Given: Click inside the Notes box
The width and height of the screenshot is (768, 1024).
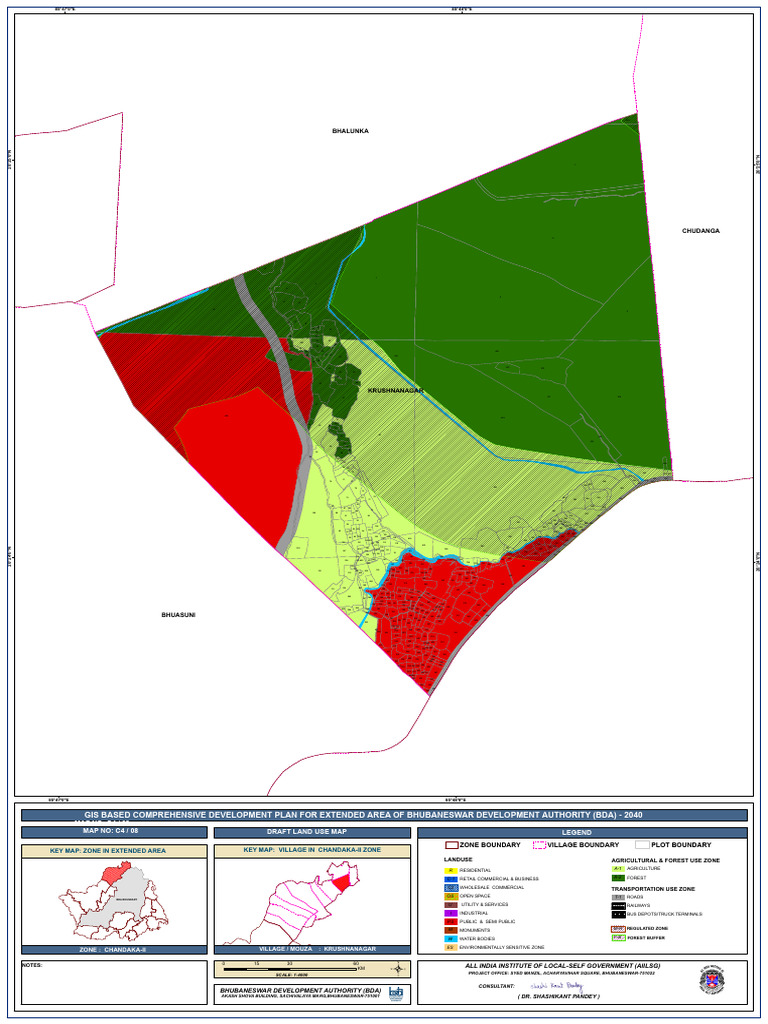Looking at the screenshot, I should pyautogui.click(x=113, y=985).
